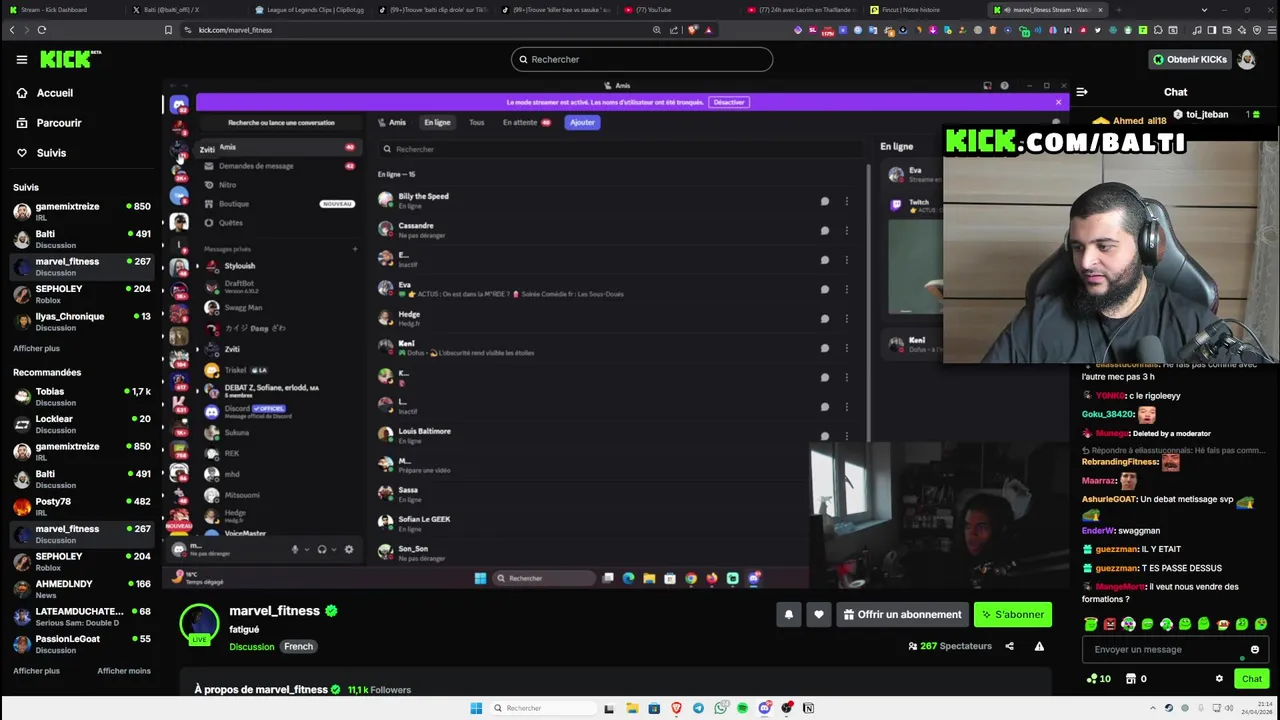The height and width of the screenshot is (720, 1280).
Task: Open Spotify from the Windows taskbar
Action: 742,708
